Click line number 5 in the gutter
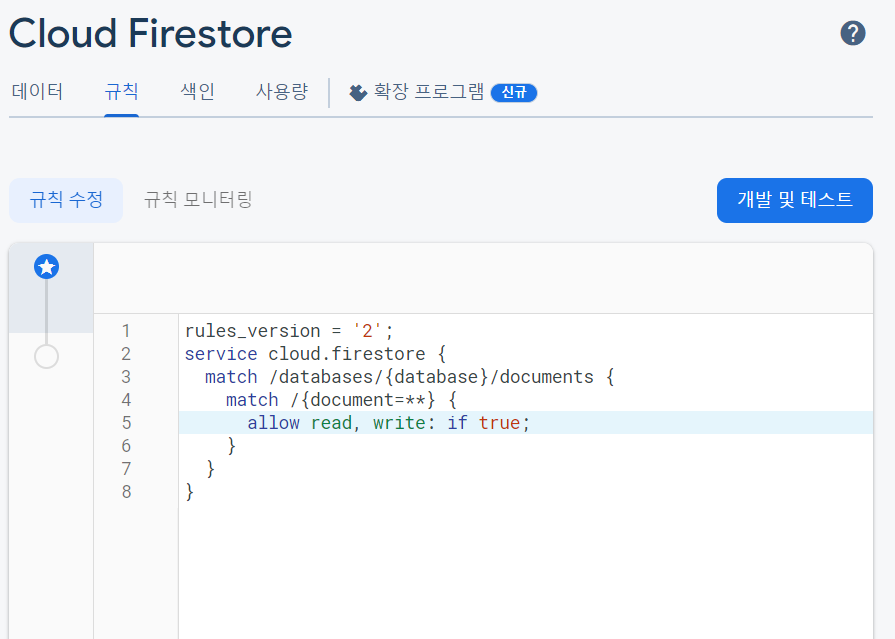895x639 pixels. [126, 423]
